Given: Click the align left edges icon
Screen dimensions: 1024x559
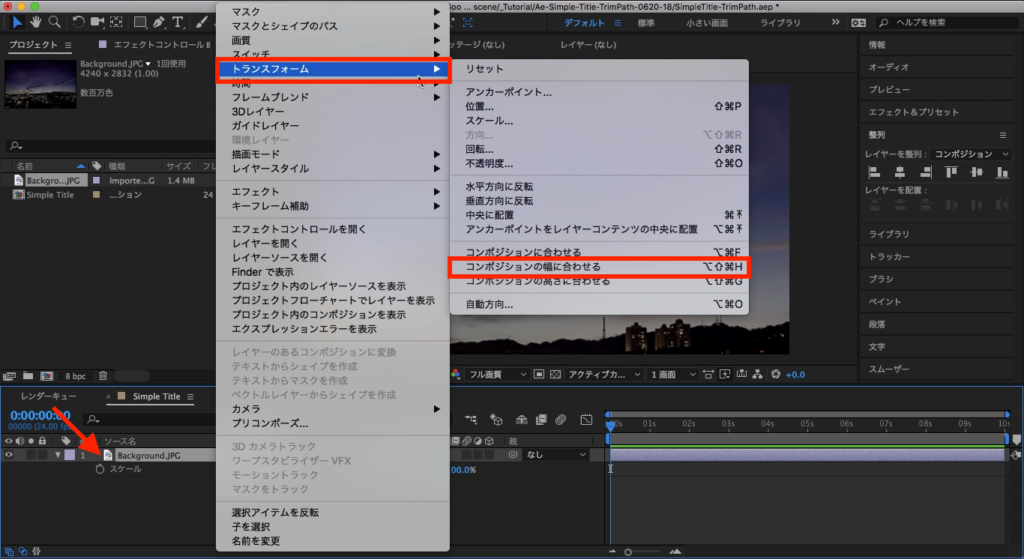Looking at the screenshot, I should pos(872,173).
